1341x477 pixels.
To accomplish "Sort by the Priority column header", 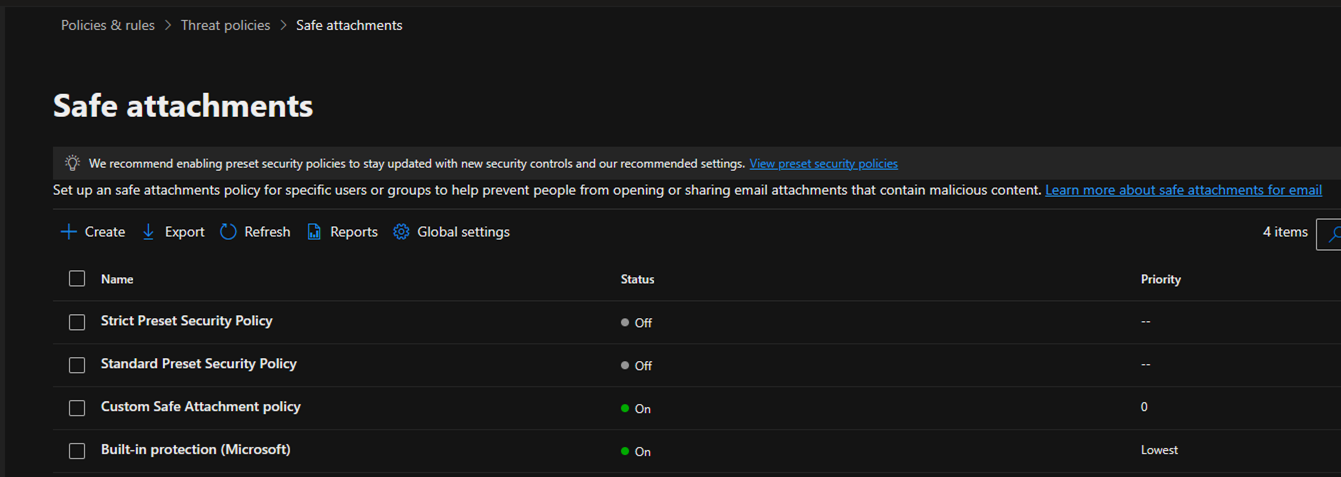I will click(x=1160, y=279).
